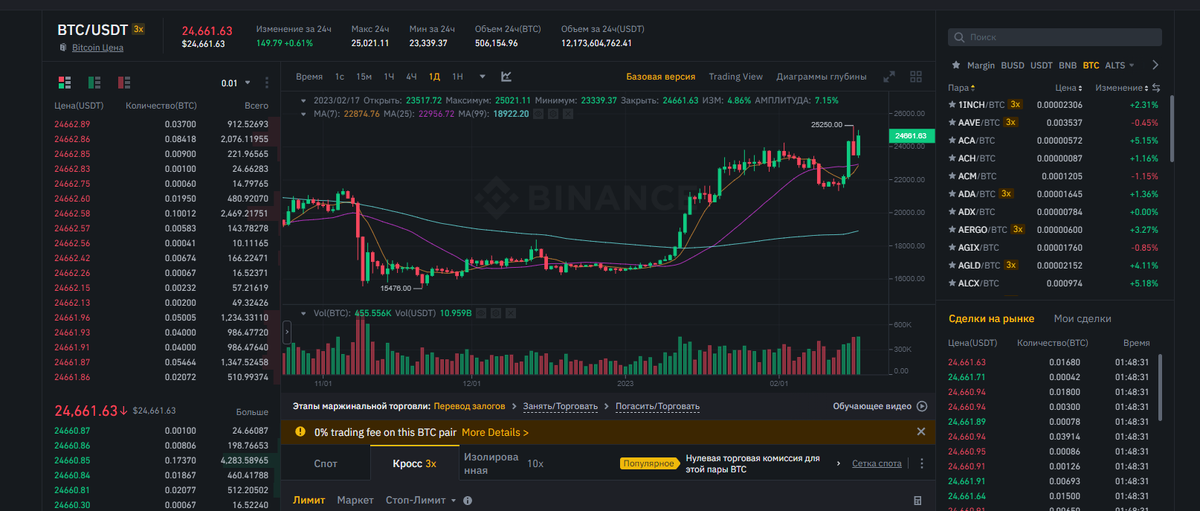Open Перевод залогов link
Viewport: 1200px width, 511px height.
pos(471,406)
